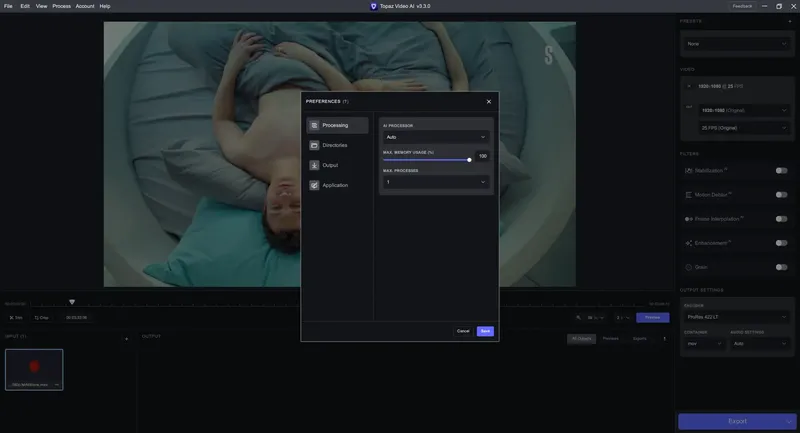Open the Process menu
This screenshot has width=800, height=433.
point(61,6)
